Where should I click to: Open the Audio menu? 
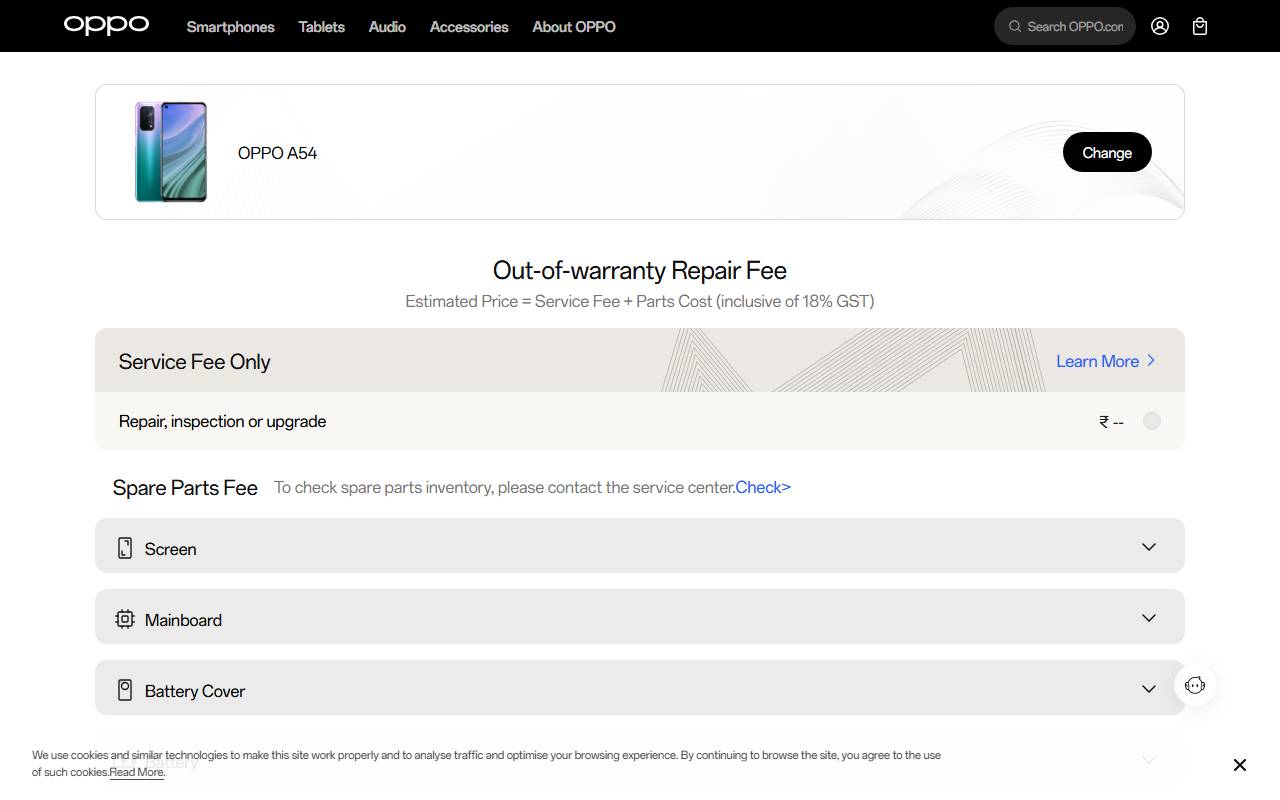click(387, 27)
